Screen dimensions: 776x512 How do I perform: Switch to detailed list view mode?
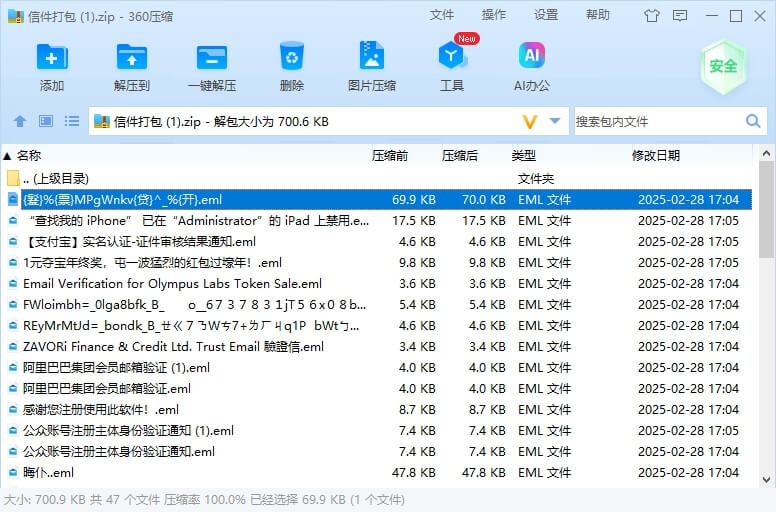click(72, 121)
